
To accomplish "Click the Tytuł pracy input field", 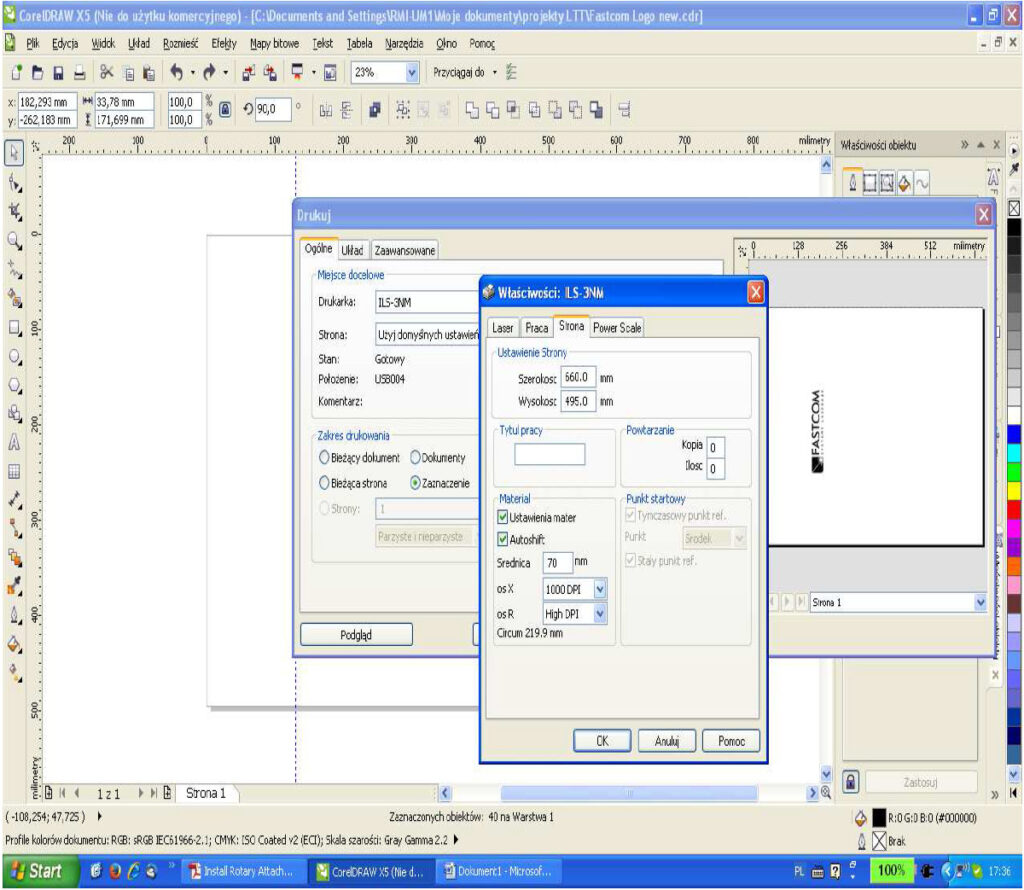I will 550,454.
